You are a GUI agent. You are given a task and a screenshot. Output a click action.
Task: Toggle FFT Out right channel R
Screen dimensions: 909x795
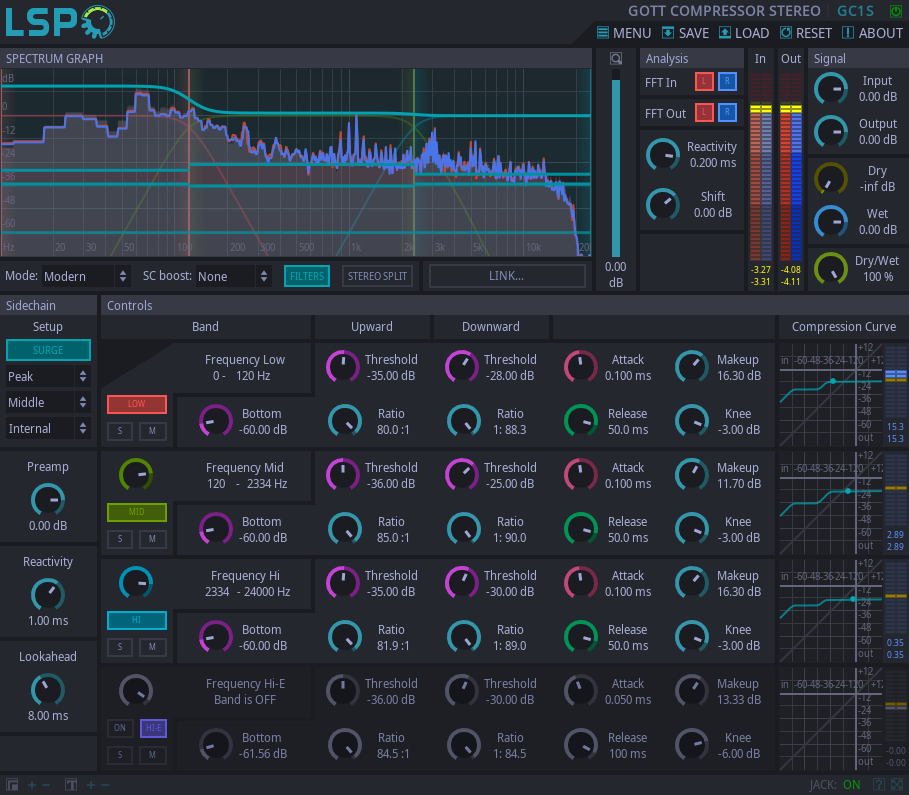point(727,112)
